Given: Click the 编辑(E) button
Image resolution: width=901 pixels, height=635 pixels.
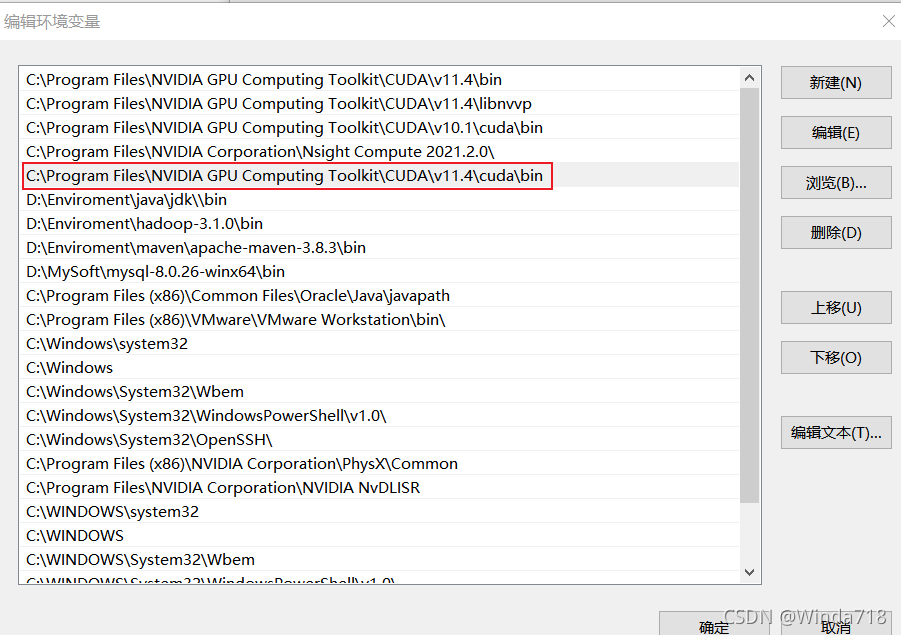Looking at the screenshot, I should point(835,133).
